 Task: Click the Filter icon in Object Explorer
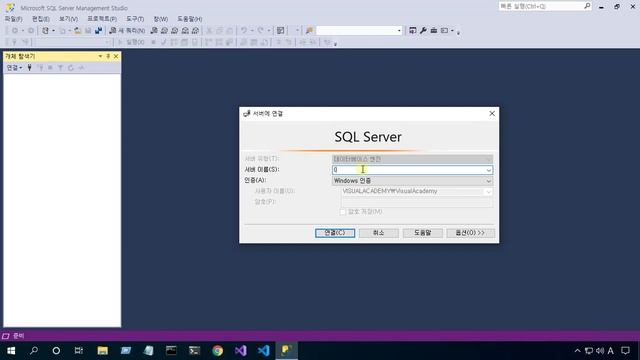pyautogui.click(x=60, y=68)
